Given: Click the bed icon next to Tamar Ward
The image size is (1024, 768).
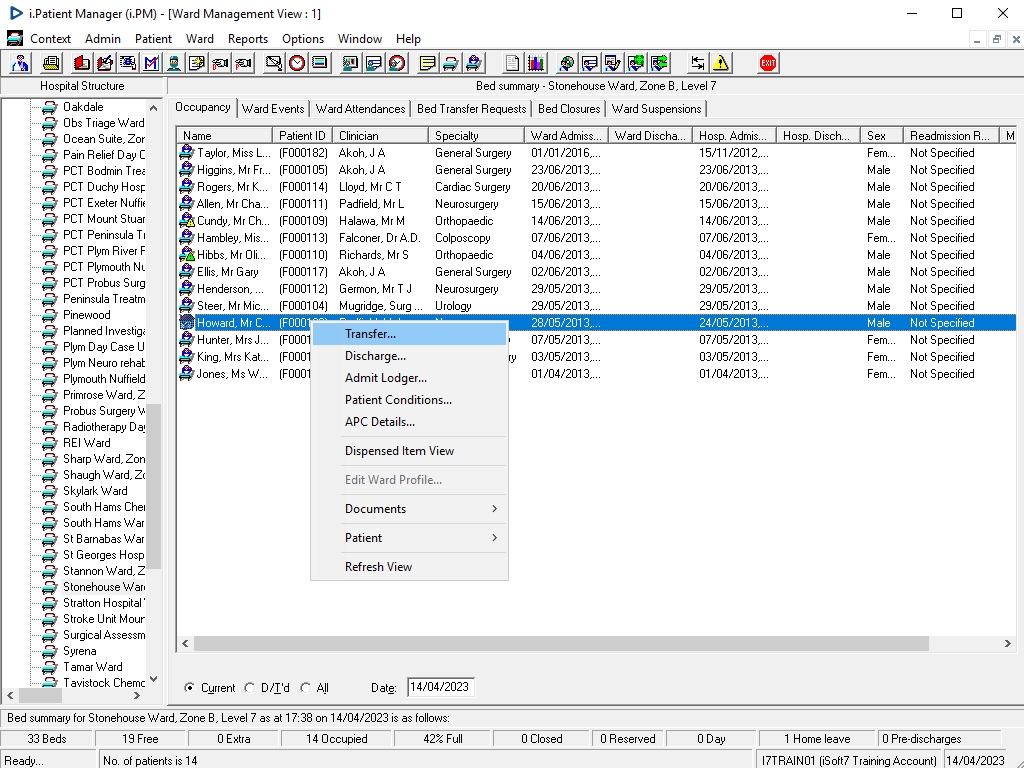Looking at the screenshot, I should [x=50, y=667].
